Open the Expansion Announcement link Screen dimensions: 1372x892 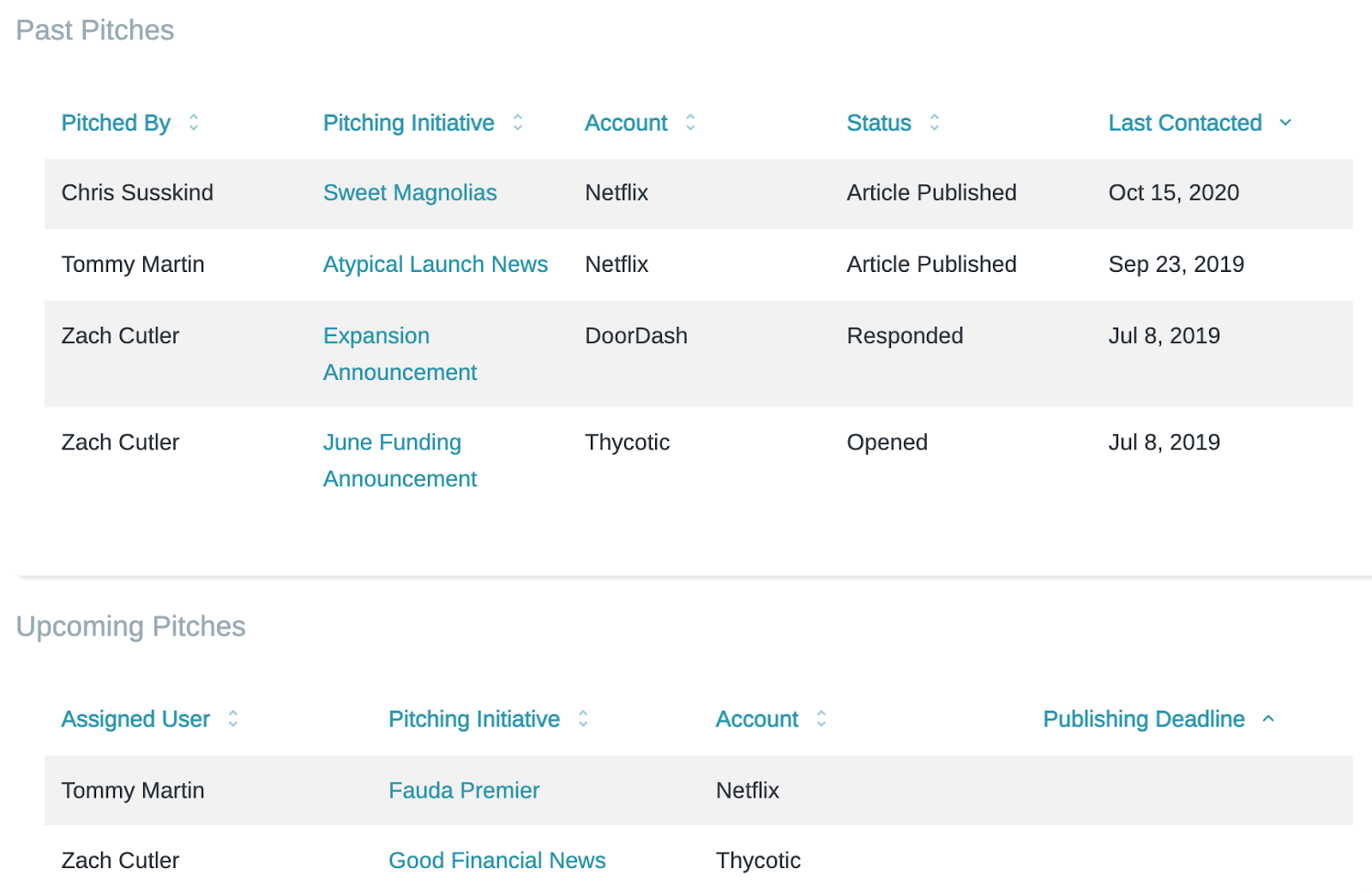(x=400, y=353)
